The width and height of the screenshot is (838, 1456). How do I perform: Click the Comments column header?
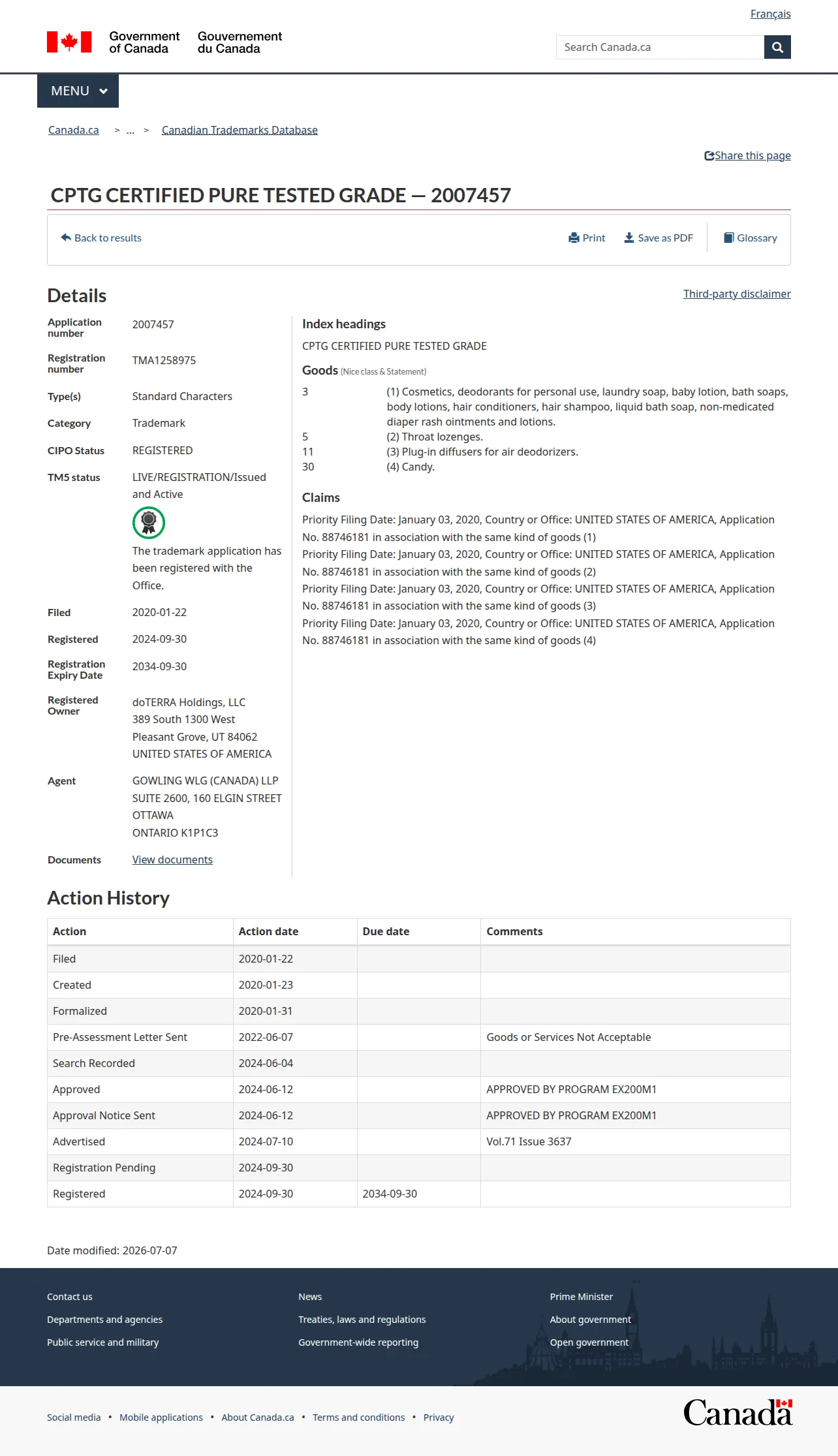(x=636, y=931)
